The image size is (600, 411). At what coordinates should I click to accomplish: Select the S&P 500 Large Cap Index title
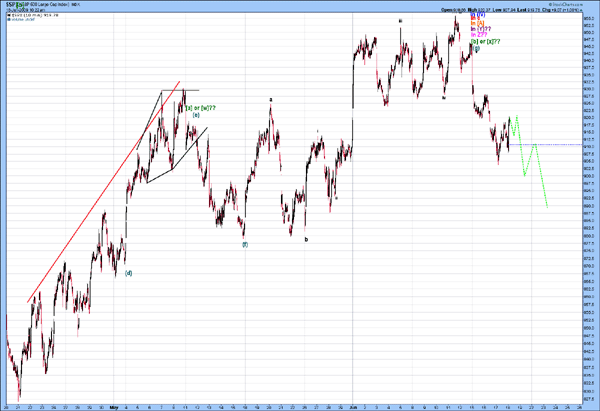coord(54,6)
